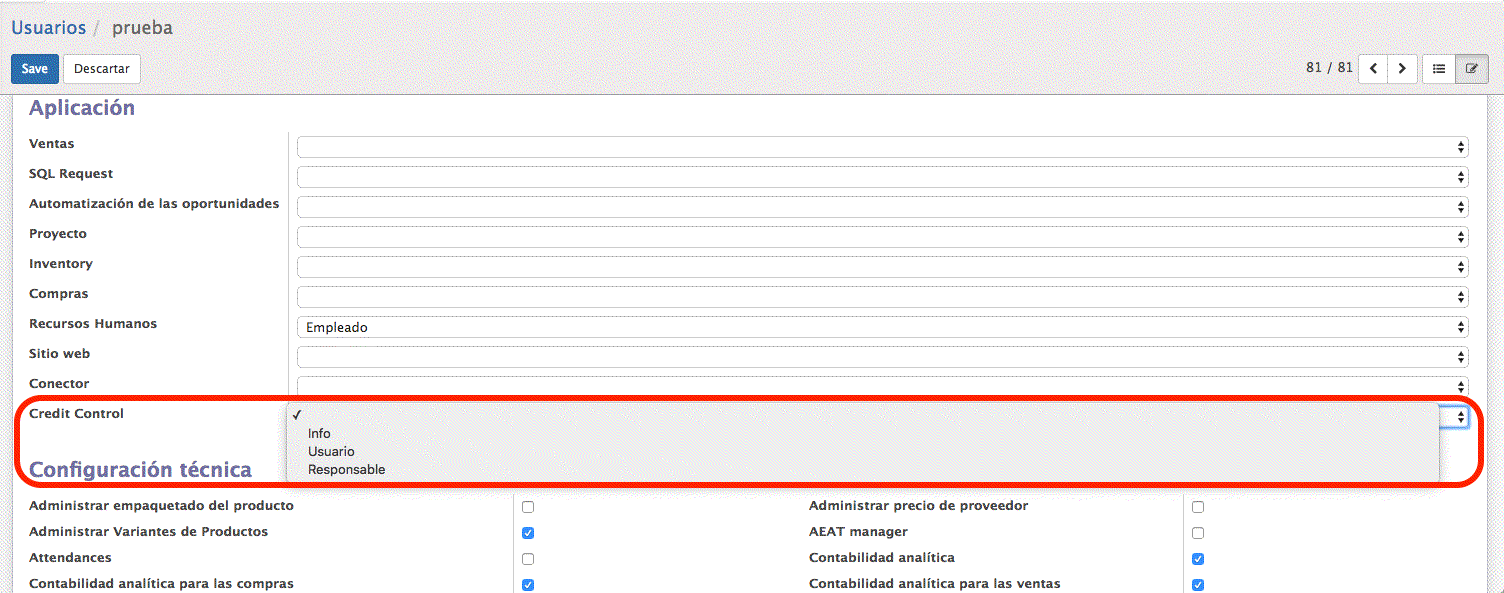
Task: Click the Save button
Action: pyautogui.click(x=34, y=69)
